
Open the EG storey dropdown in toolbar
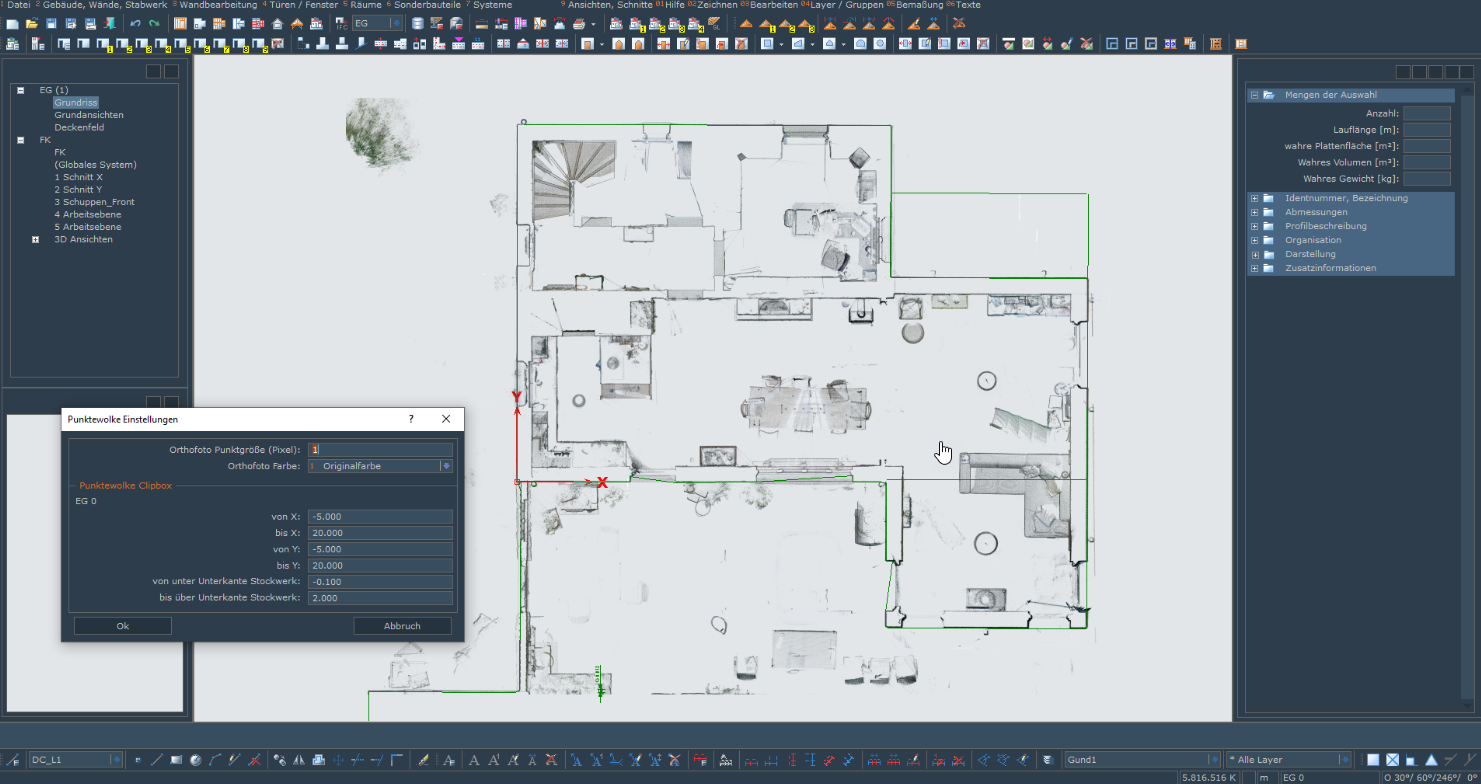[378, 23]
